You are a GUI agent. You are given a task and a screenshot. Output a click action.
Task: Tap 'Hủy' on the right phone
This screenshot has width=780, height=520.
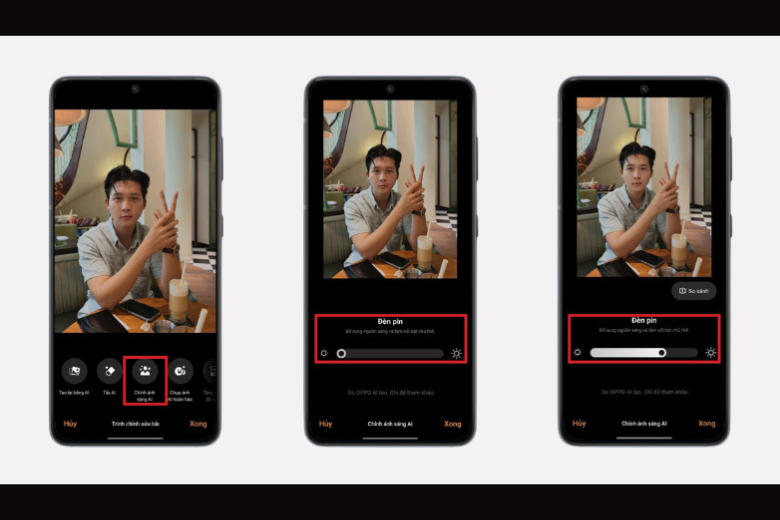[x=579, y=423]
